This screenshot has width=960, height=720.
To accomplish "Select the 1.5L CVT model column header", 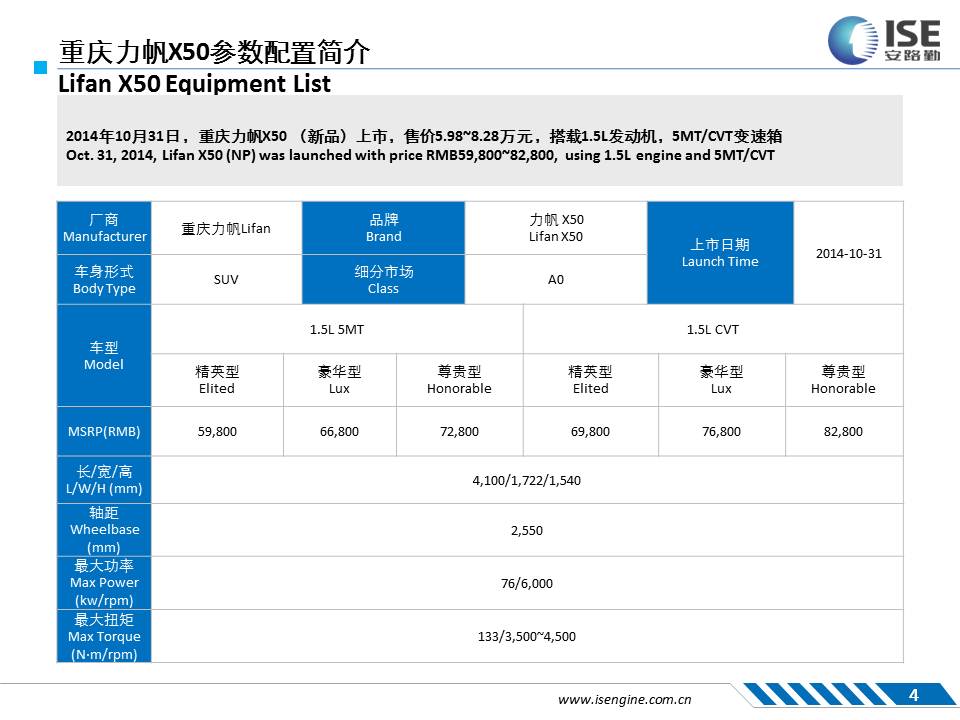I will tap(712, 329).
